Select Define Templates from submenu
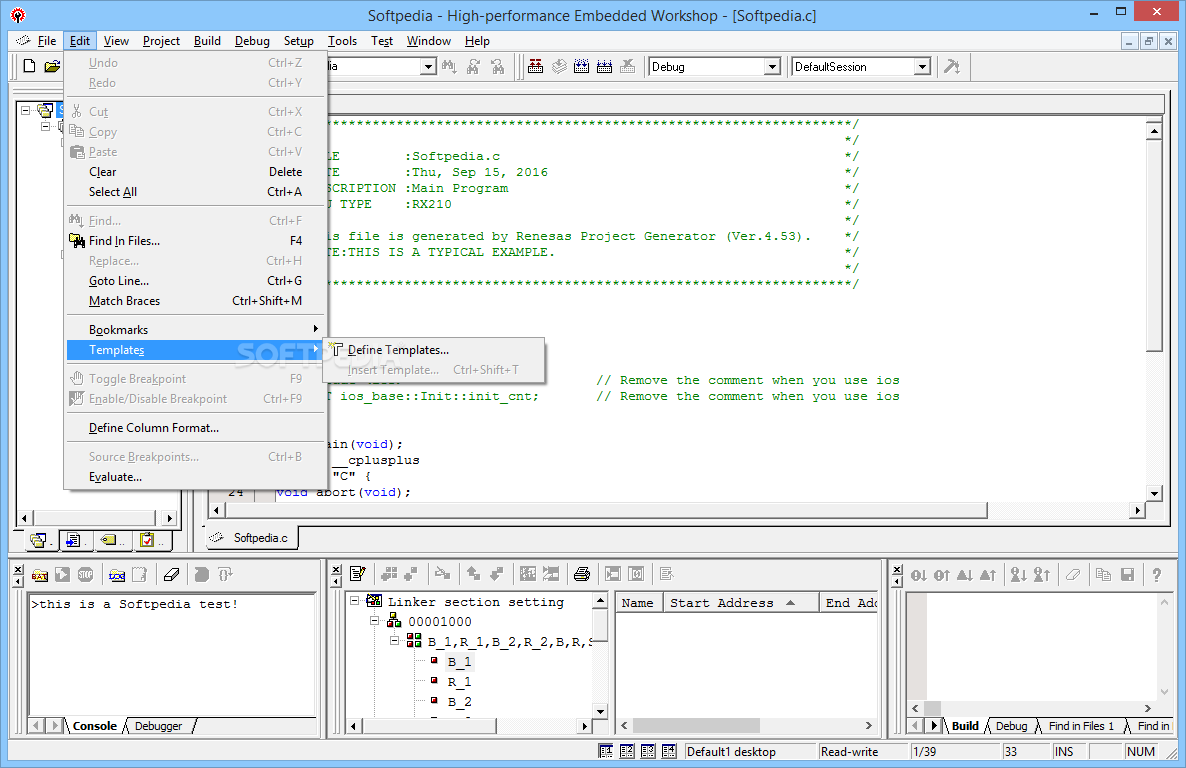 pos(398,350)
